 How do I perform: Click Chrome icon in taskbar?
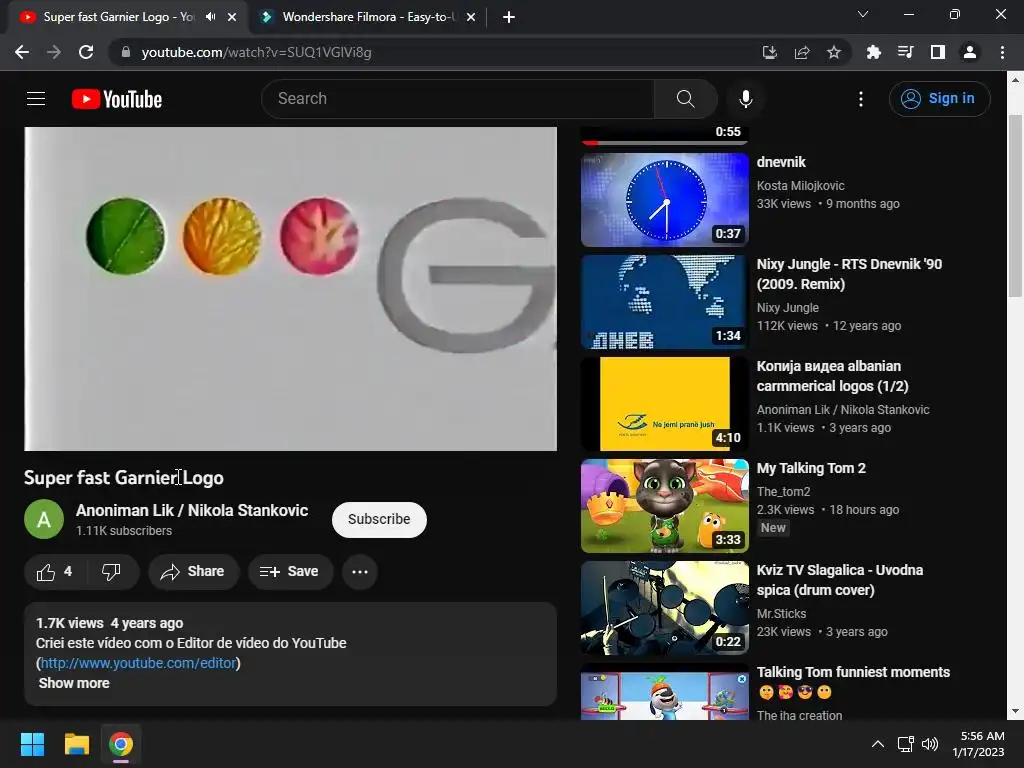[x=121, y=744]
